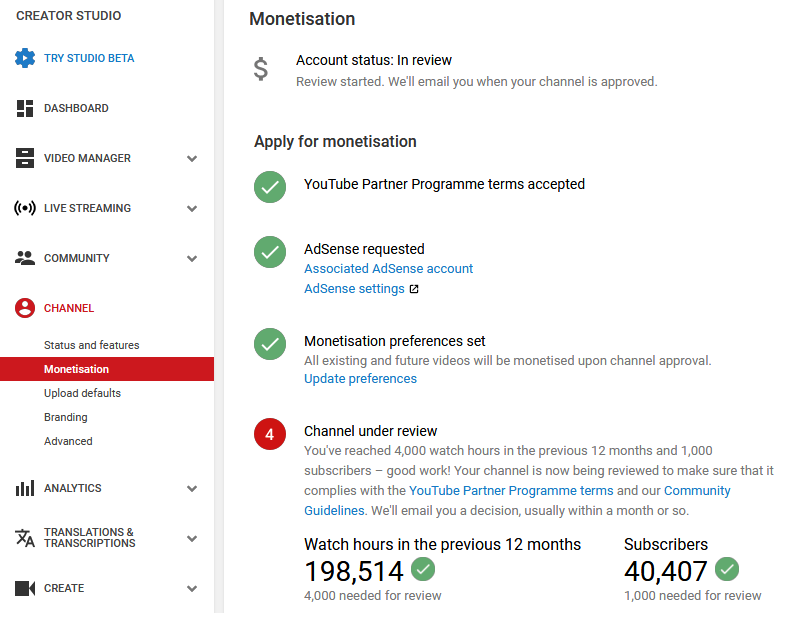This screenshot has height=624, width=796.
Task: Open the Advanced sub-item
Action: 68,442
